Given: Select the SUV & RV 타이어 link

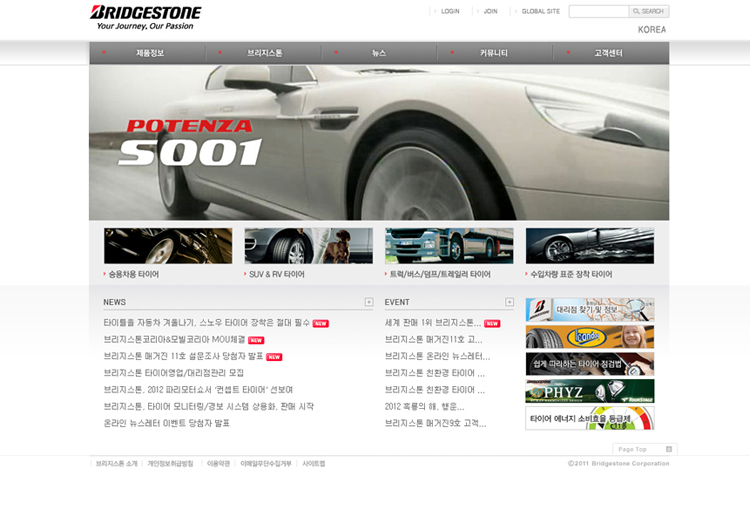Looking at the screenshot, I should click(276, 274).
